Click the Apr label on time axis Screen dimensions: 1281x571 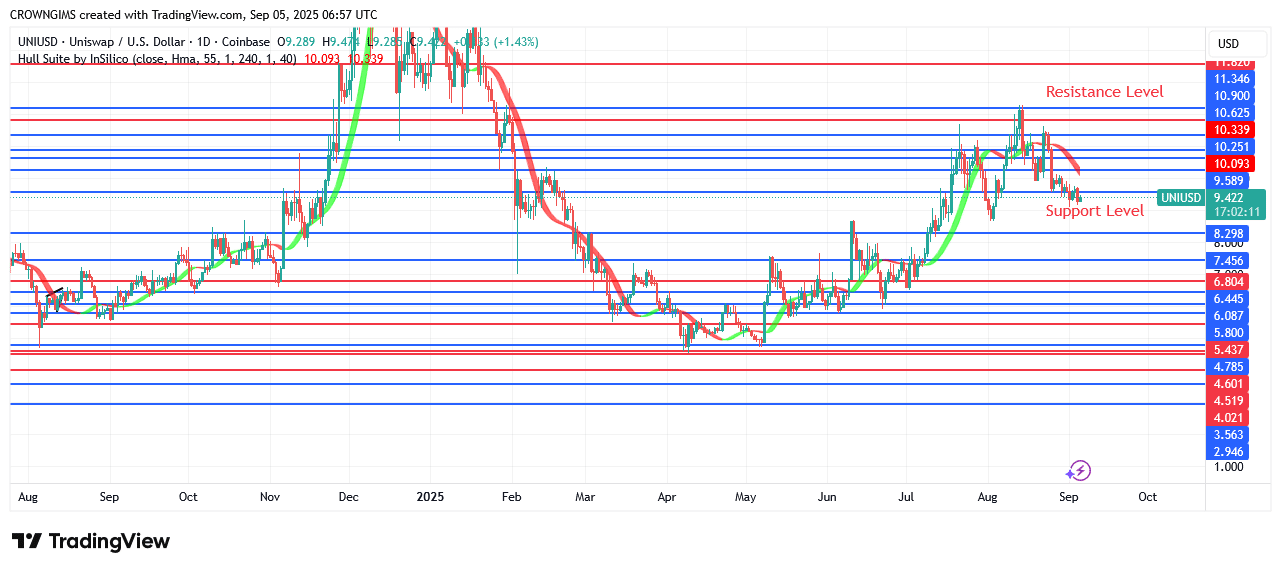point(666,497)
